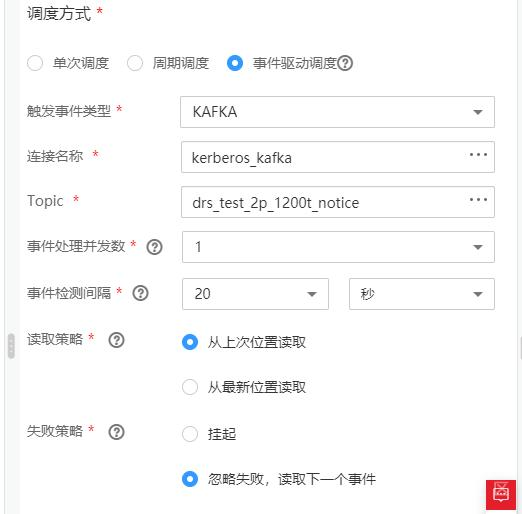Choose 周期调度 scheduling mode
Screen dimensions: 522x514
tap(135, 63)
